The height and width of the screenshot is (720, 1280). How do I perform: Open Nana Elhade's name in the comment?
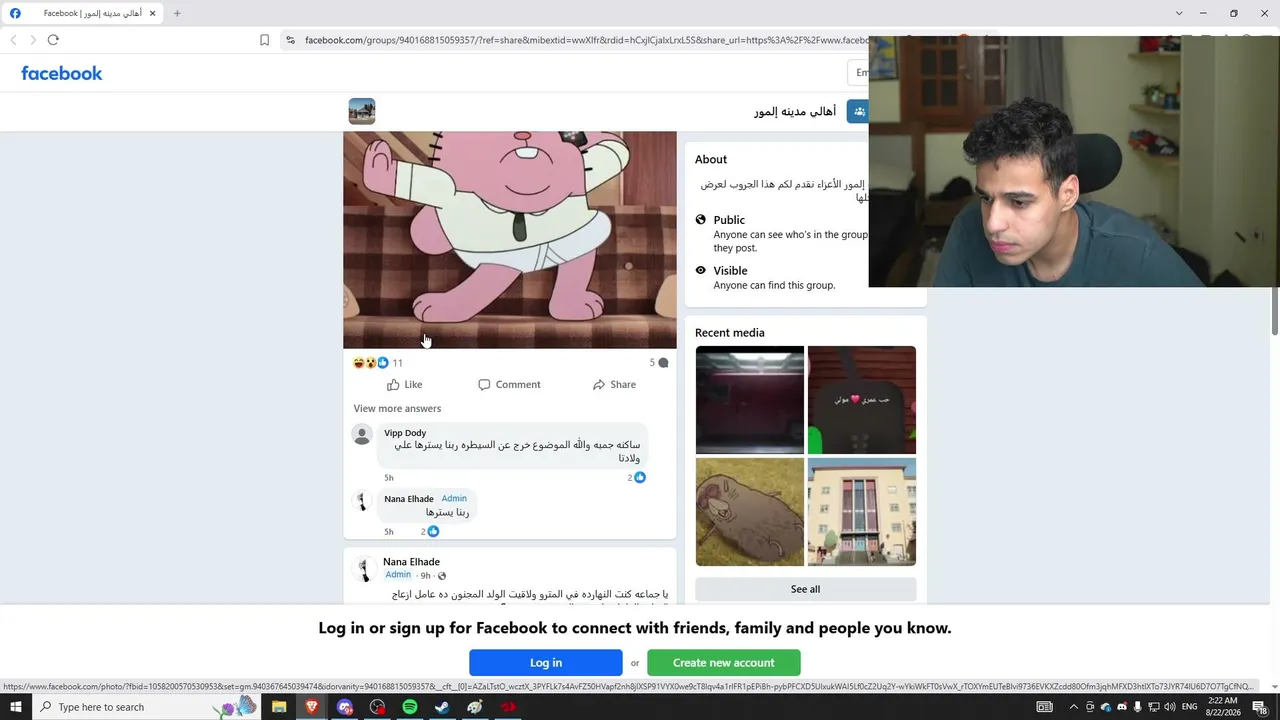(409, 499)
